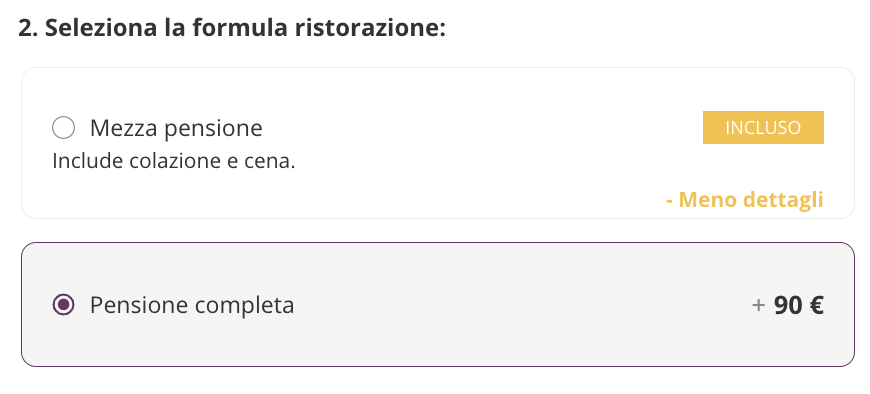Collapse details via Meno dettagli link
Image resolution: width=870 pixels, height=394 pixels.
pyautogui.click(x=744, y=199)
